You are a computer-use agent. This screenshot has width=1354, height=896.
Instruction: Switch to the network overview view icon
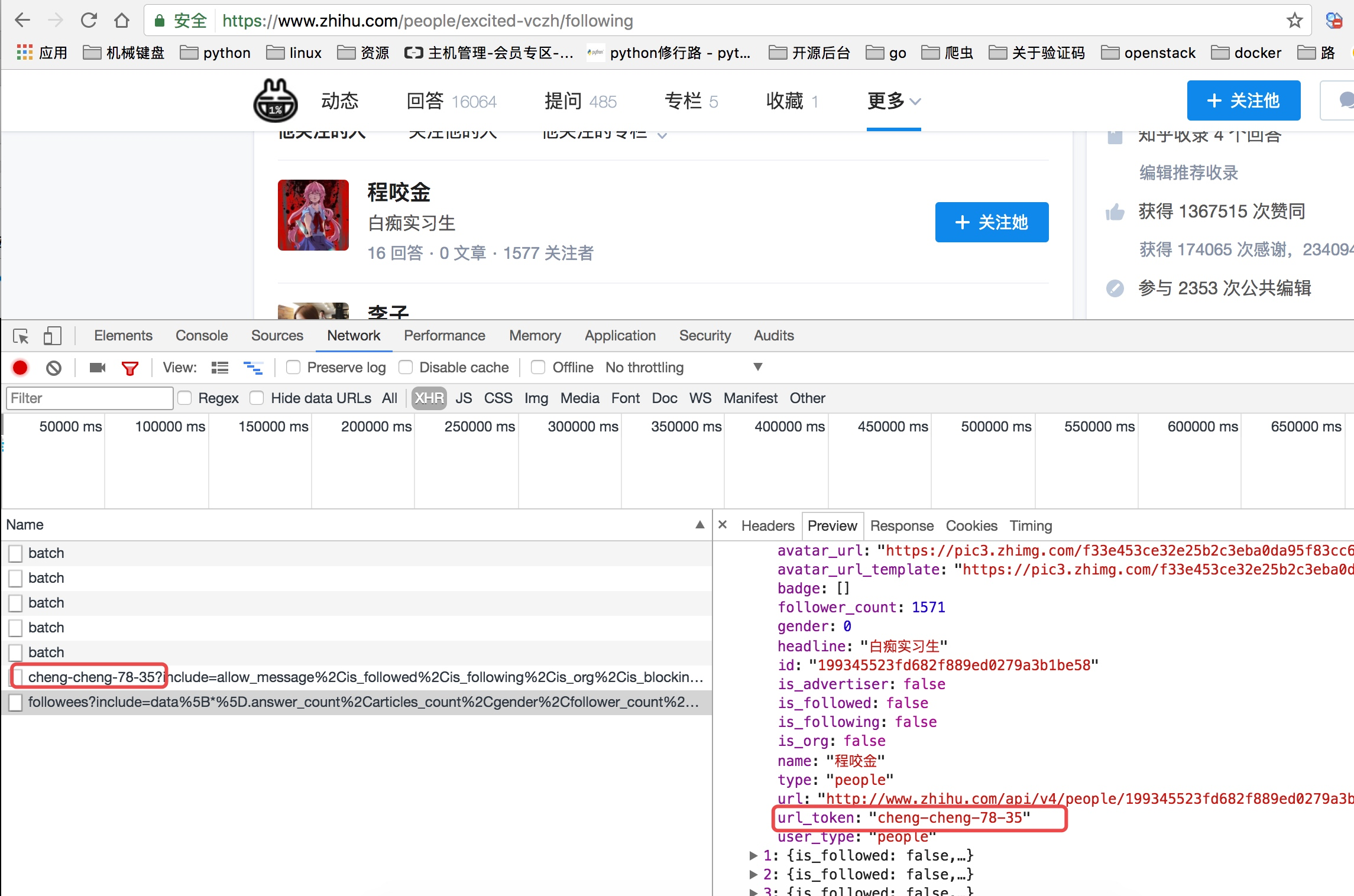[x=253, y=368]
